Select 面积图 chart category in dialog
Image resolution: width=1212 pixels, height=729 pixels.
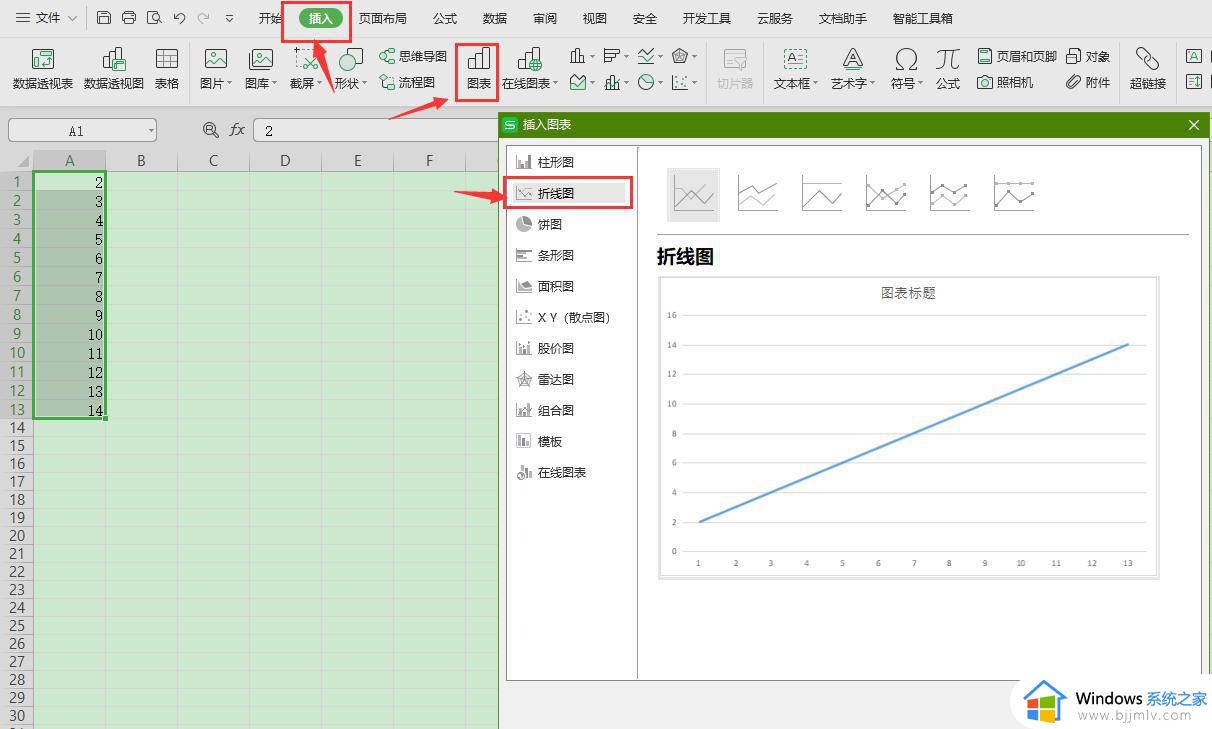(571, 286)
